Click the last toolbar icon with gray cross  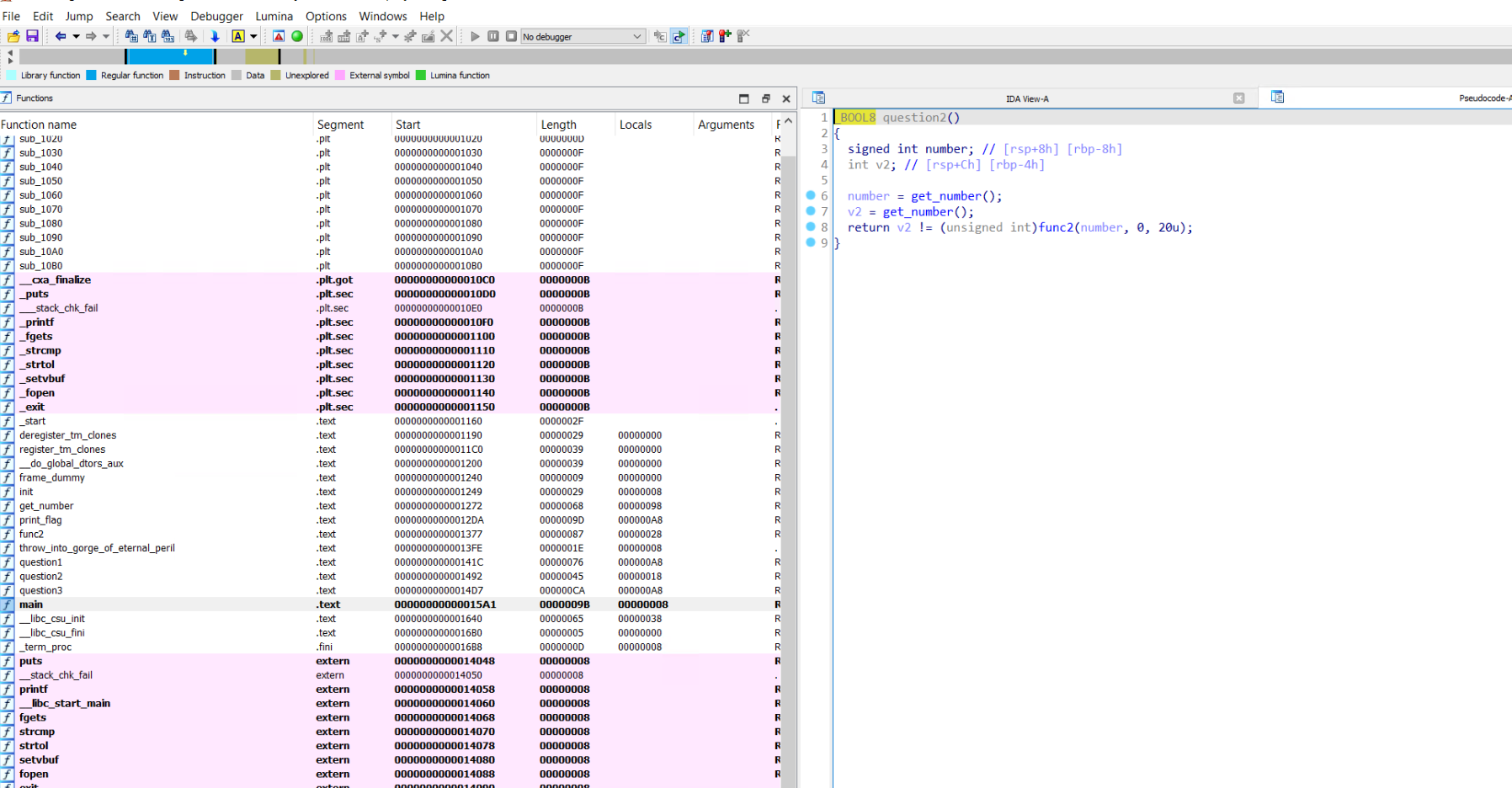point(743,36)
